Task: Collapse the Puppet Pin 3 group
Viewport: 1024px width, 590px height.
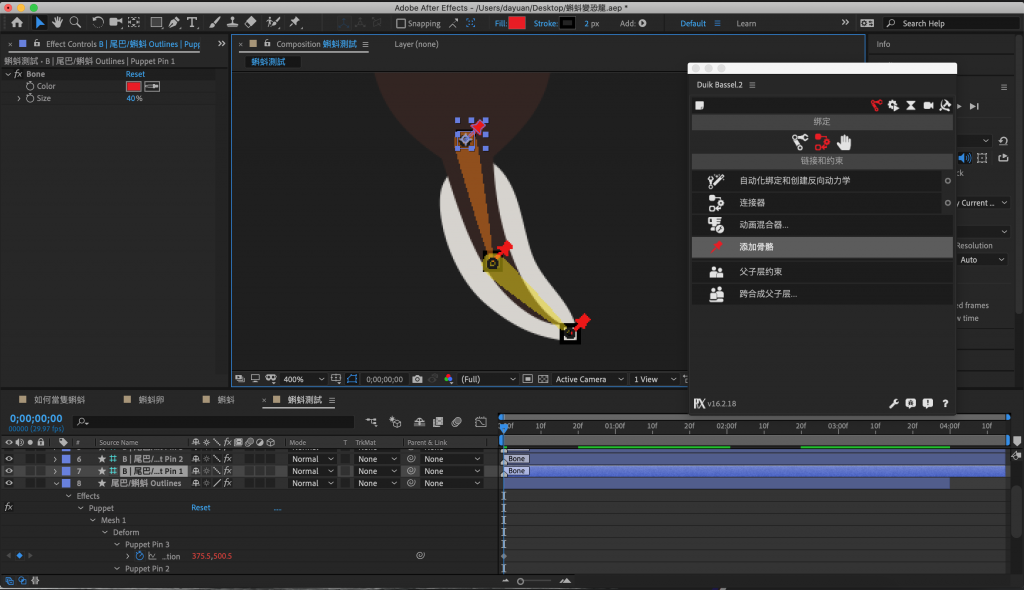Action: coord(117,544)
